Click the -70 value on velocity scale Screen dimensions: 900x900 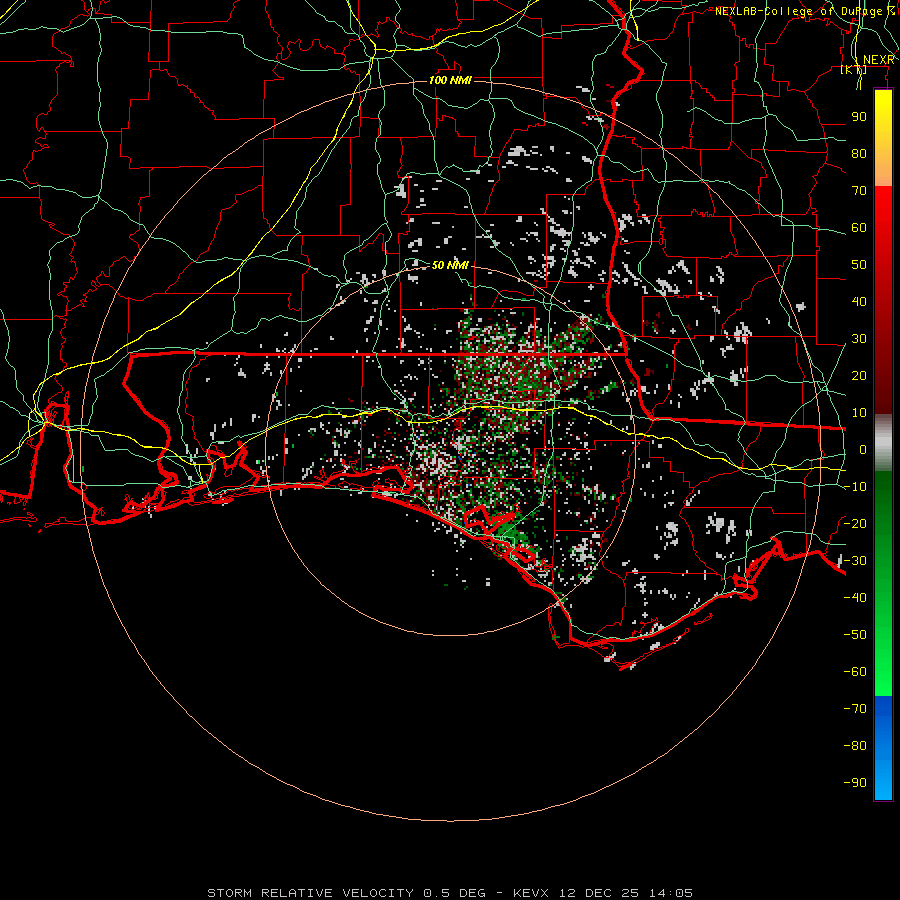click(855, 709)
